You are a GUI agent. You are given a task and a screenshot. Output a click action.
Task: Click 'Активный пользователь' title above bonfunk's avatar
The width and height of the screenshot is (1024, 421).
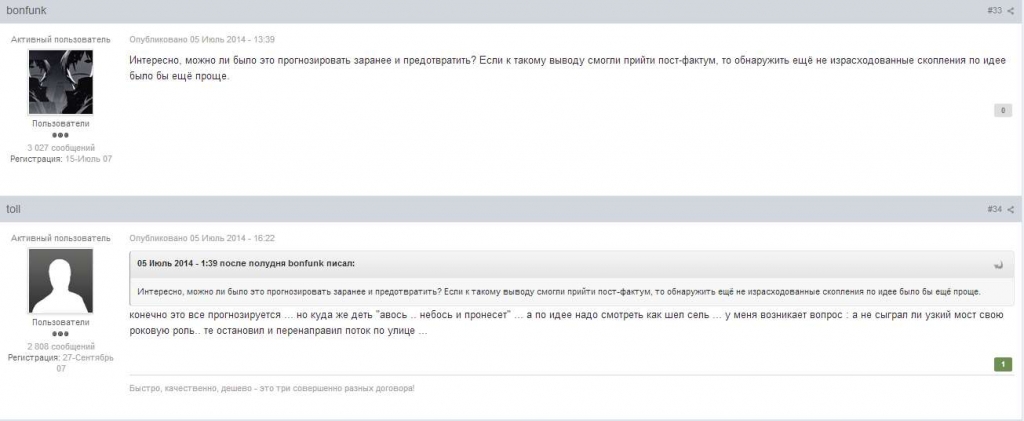click(x=61, y=40)
